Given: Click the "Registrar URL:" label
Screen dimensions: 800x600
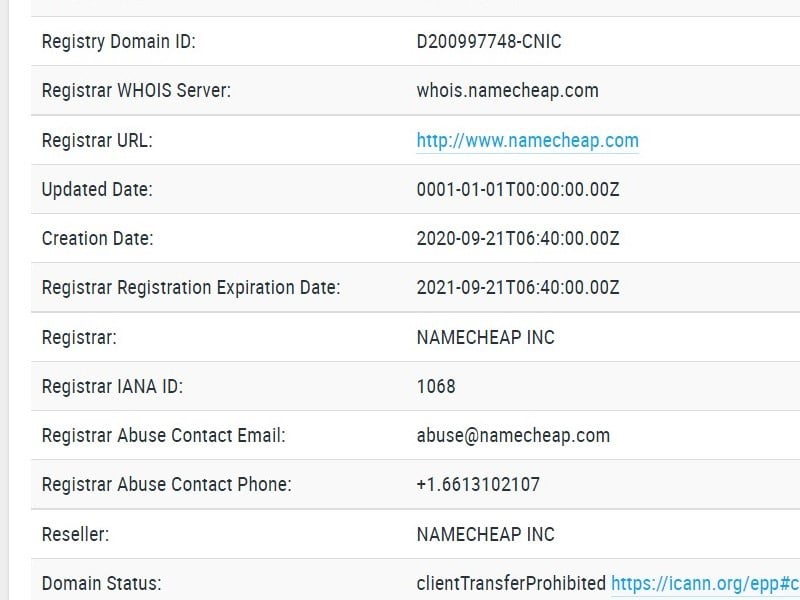Looking at the screenshot, I should [x=97, y=141].
